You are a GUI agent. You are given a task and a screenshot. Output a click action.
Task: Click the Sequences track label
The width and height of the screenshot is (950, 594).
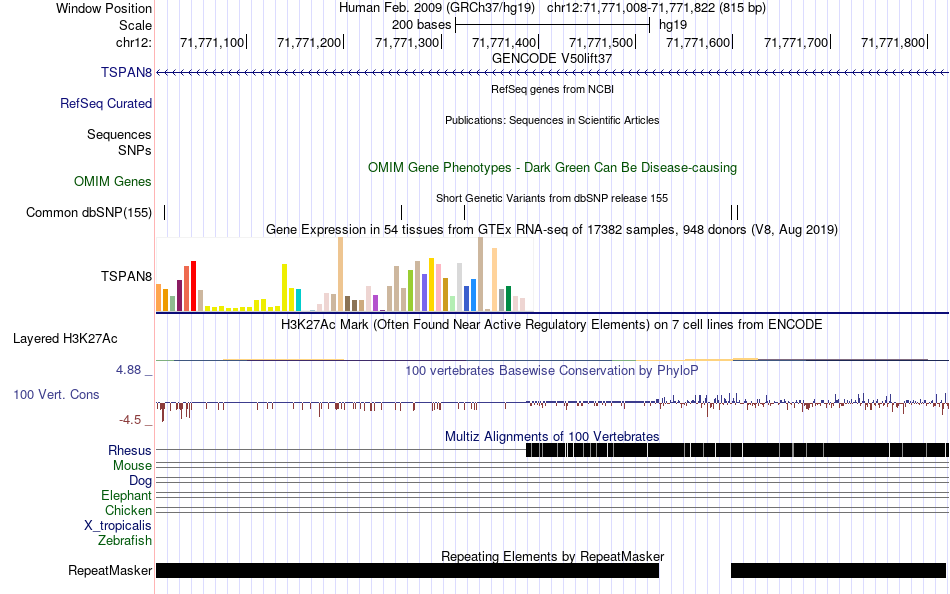coord(119,135)
